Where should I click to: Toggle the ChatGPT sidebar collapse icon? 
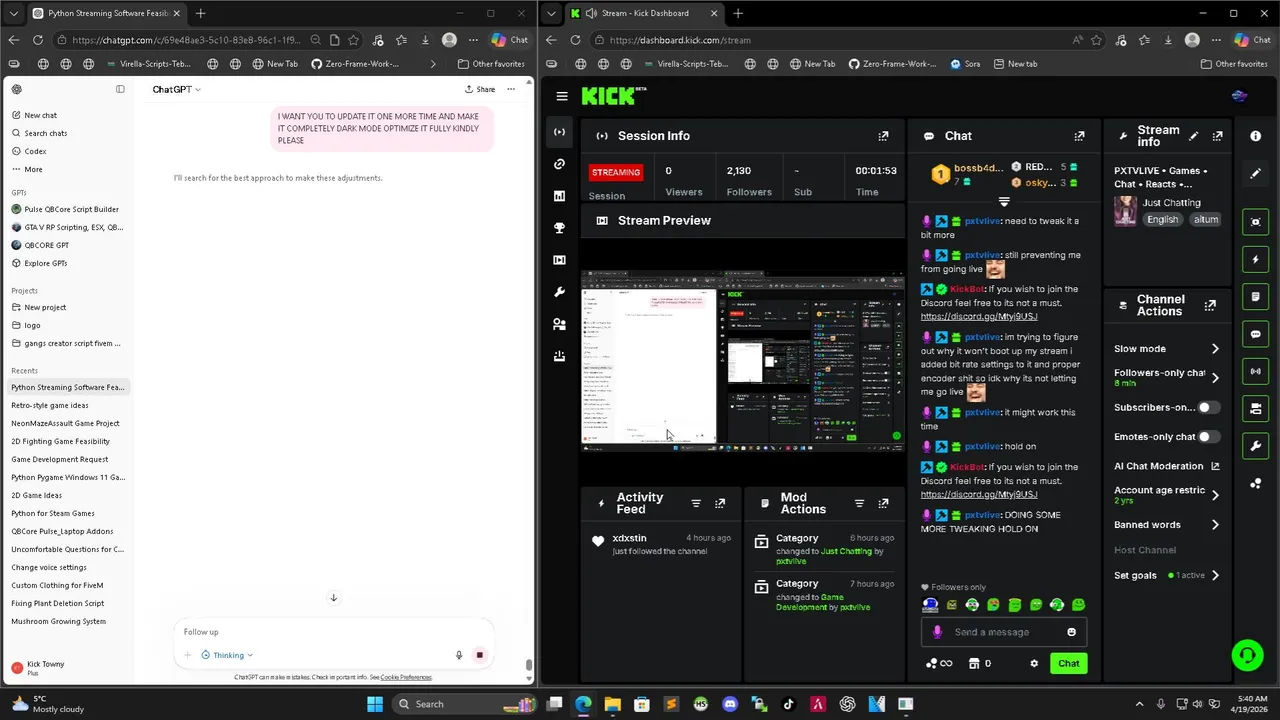click(x=120, y=89)
